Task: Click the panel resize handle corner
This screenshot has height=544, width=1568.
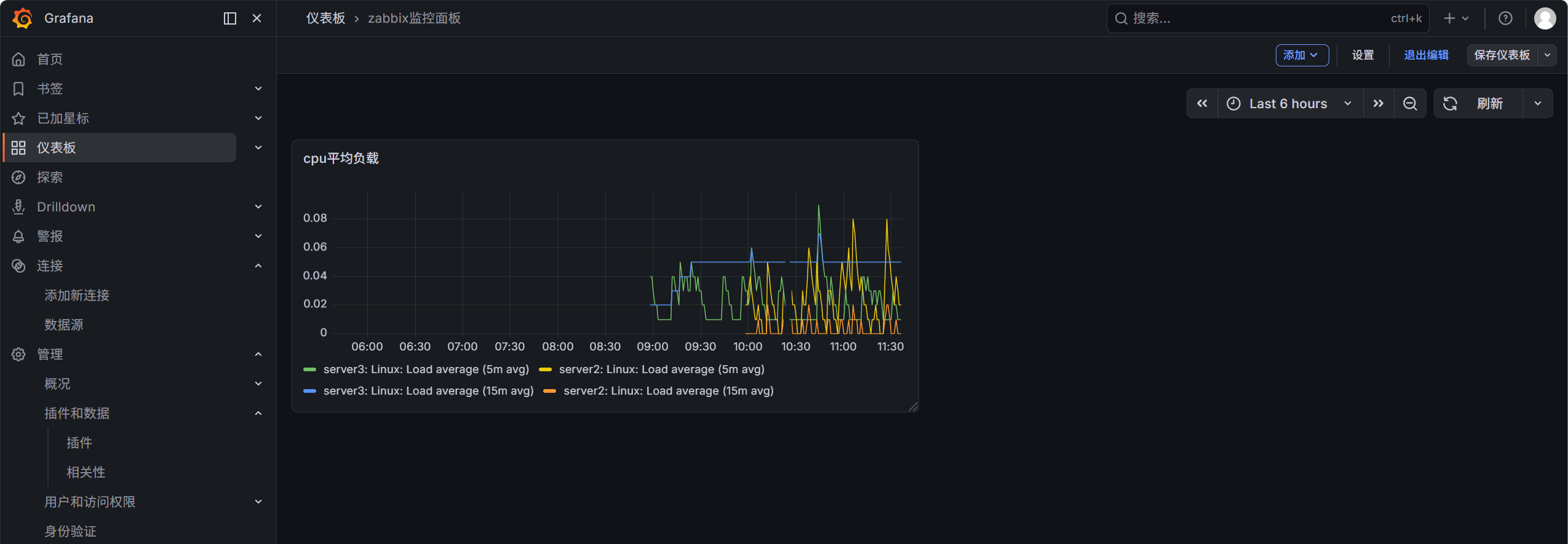Action: click(913, 407)
